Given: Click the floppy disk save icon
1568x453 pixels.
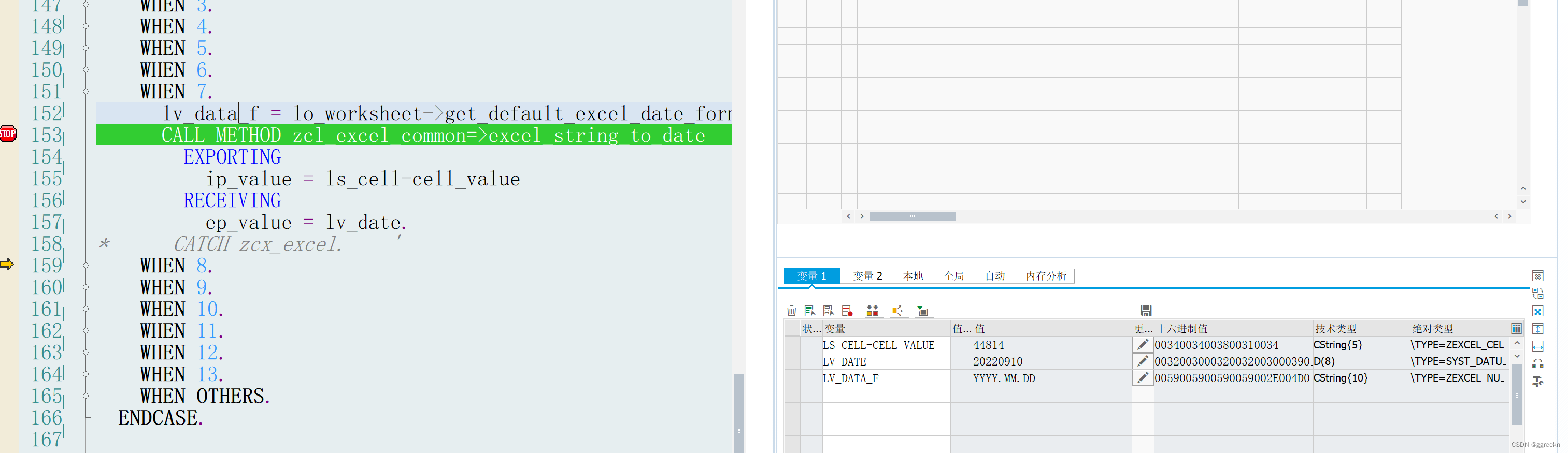Looking at the screenshot, I should (x=1146, y=311).
